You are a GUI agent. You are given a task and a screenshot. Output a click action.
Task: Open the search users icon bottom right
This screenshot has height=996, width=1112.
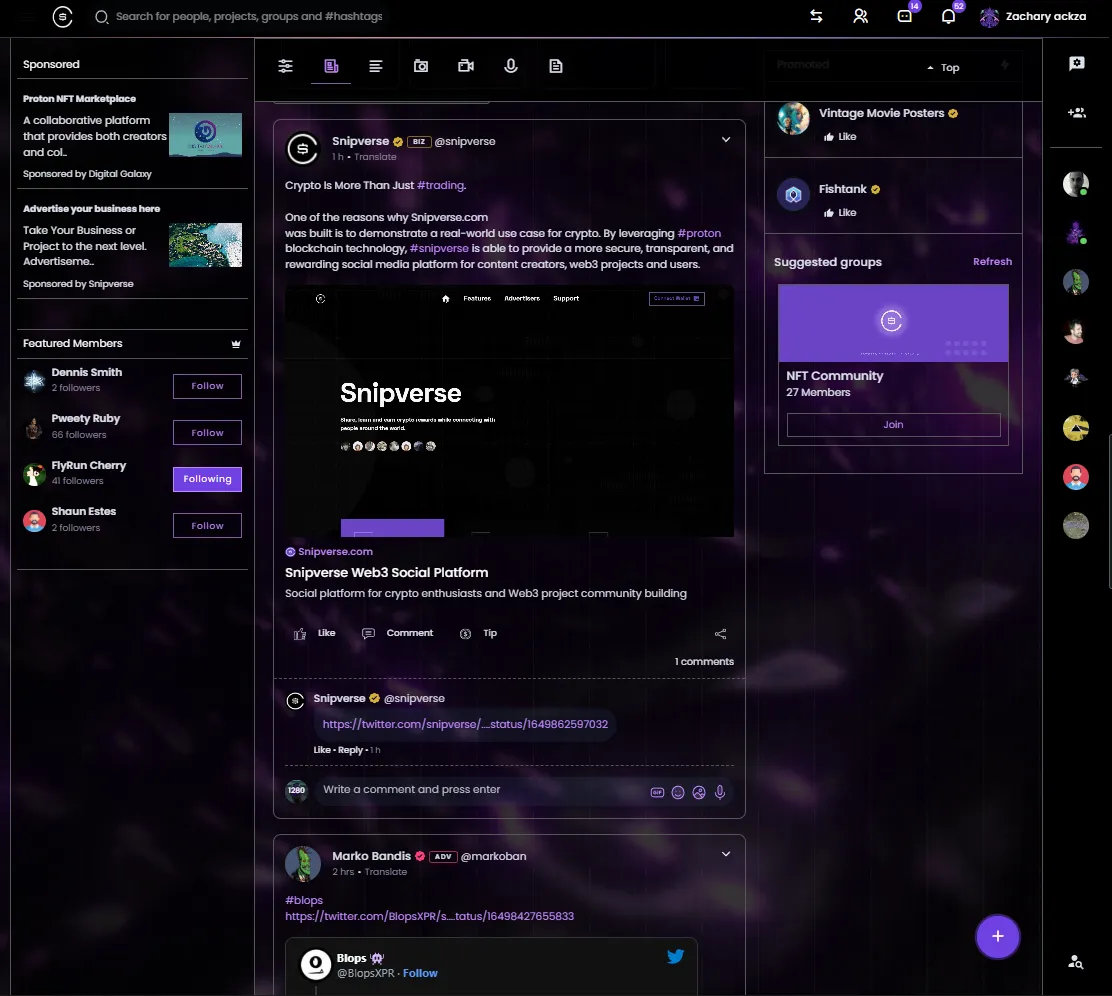point(1075,962)
